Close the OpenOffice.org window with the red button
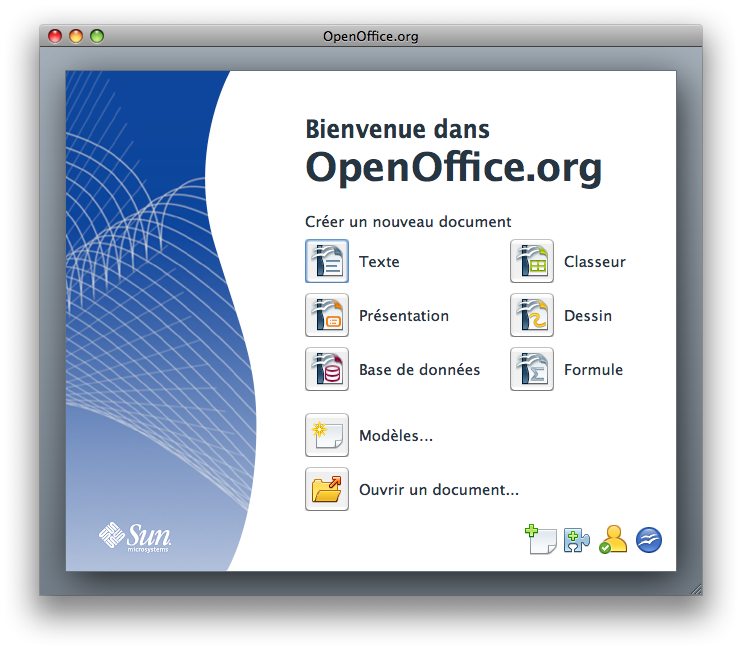This screenshot has height=650, width=742. 55,36
